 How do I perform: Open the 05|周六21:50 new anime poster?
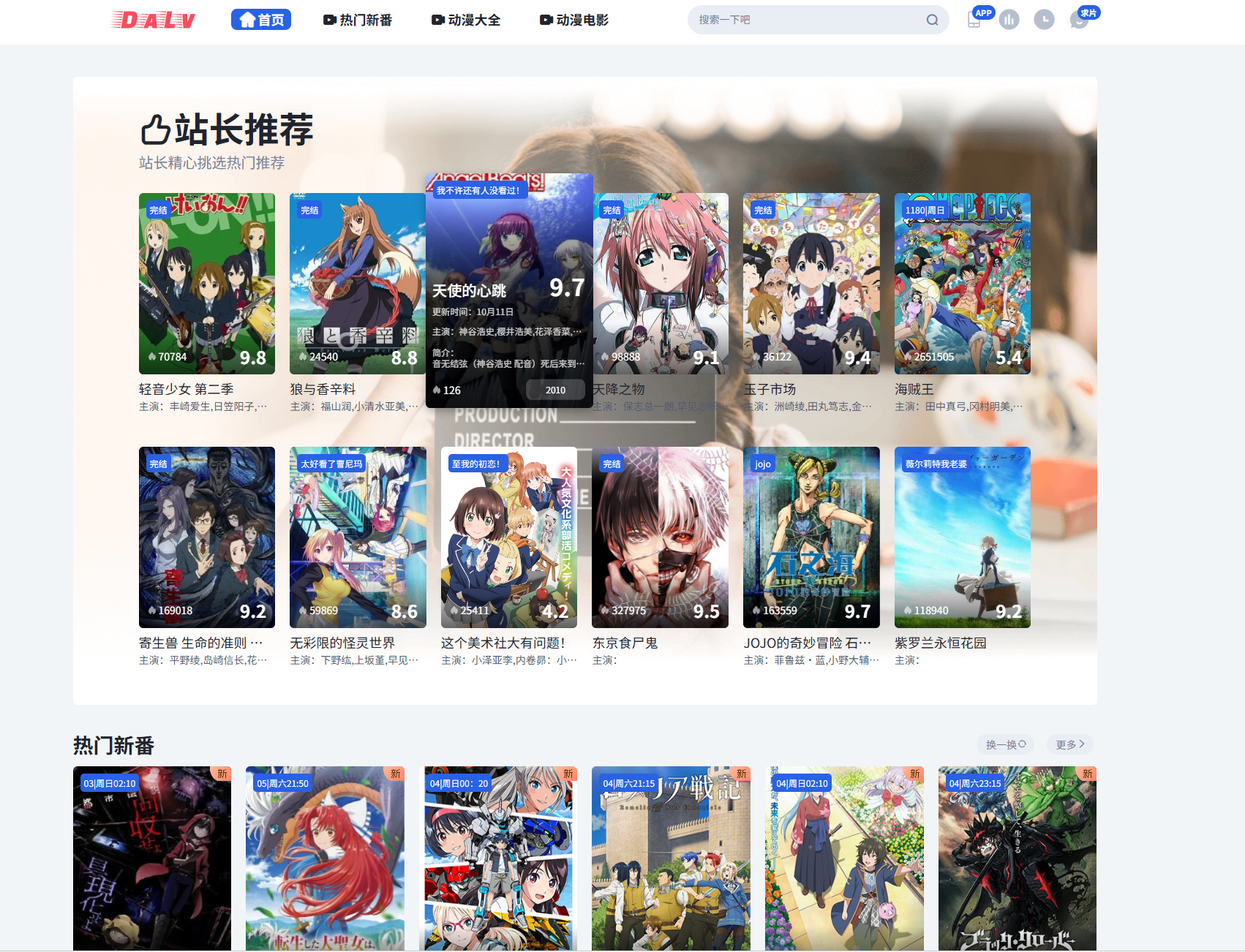tap(325, 858)
